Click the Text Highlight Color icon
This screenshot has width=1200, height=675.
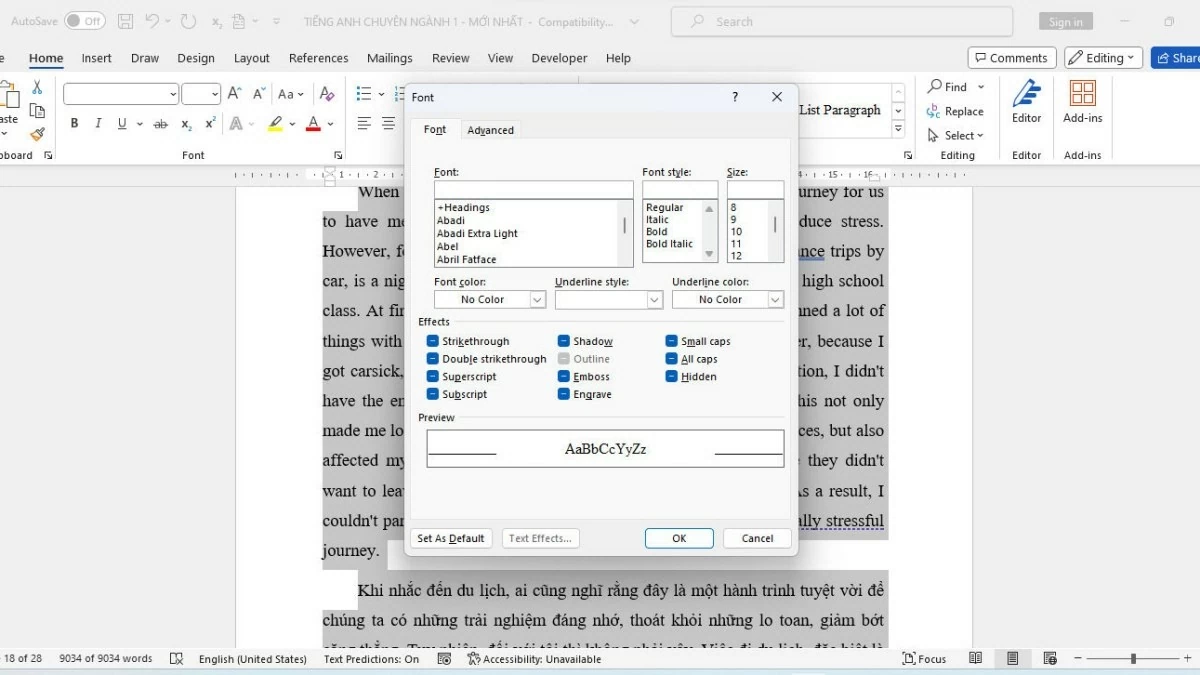click(275, 123)
